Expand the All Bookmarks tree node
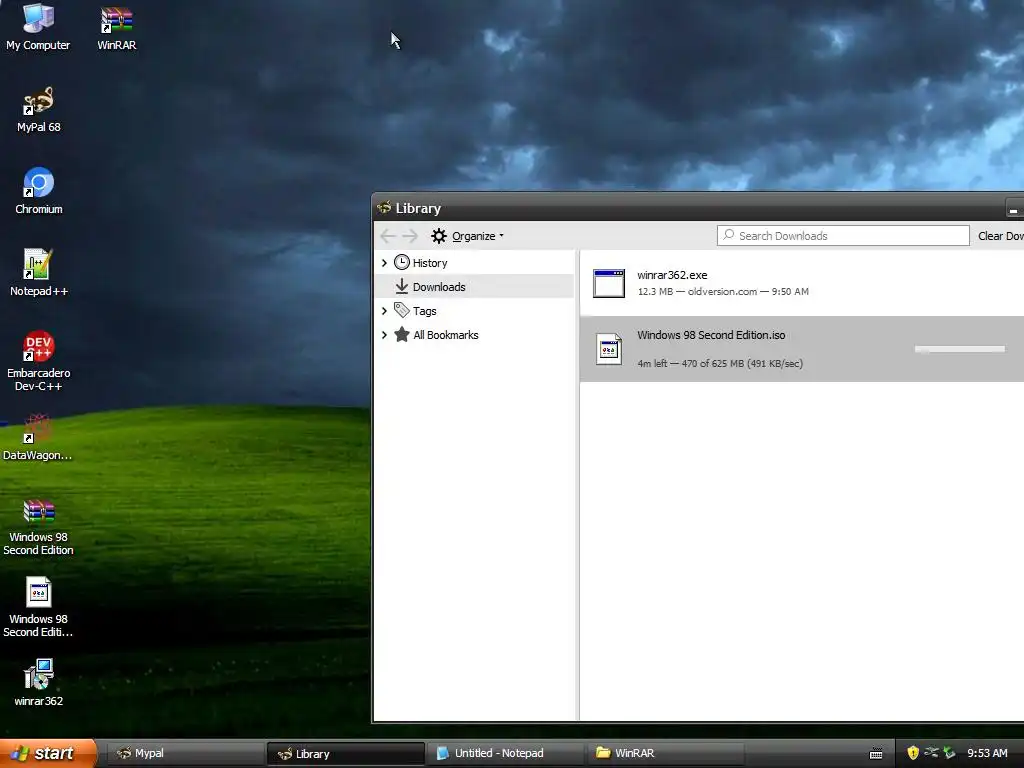Image resolution: width=1024 pixels, height=768 pixels. point(384,335)
